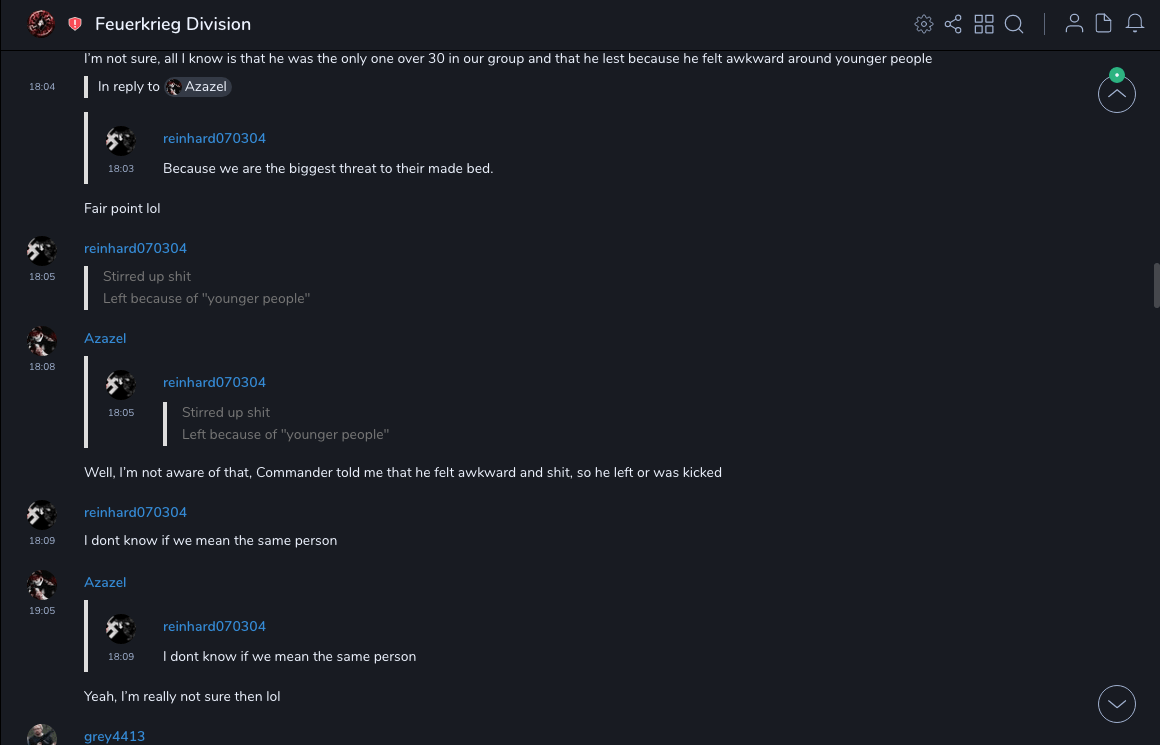Click the Azazel mention pill in reply

pyautogui.click(x=198, y=87)
